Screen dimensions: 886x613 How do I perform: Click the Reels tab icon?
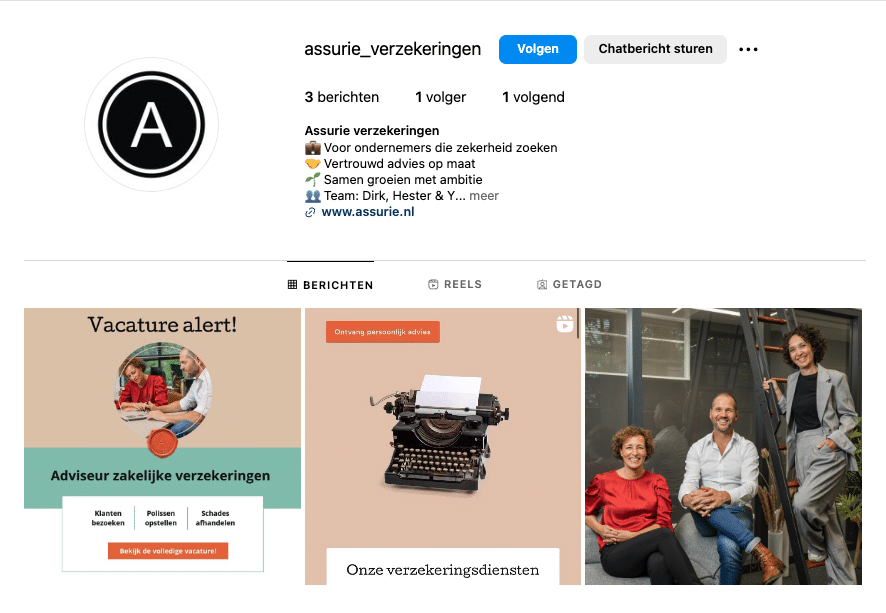click(433, 284)
